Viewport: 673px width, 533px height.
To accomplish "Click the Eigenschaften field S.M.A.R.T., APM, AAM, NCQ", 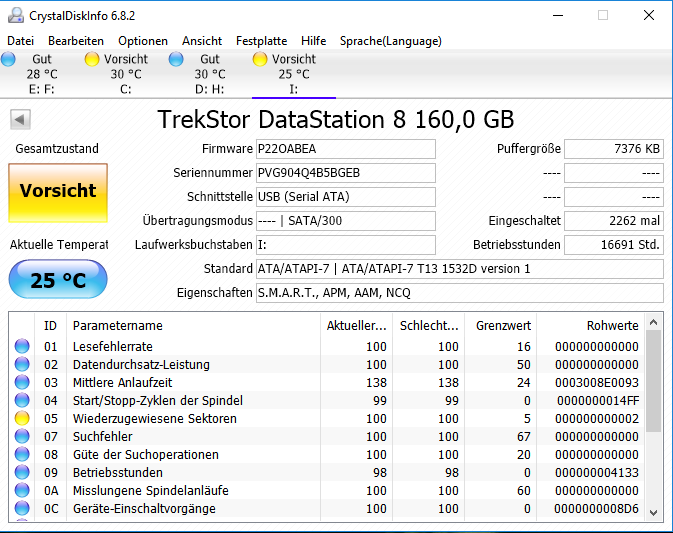I will point(460,293).
